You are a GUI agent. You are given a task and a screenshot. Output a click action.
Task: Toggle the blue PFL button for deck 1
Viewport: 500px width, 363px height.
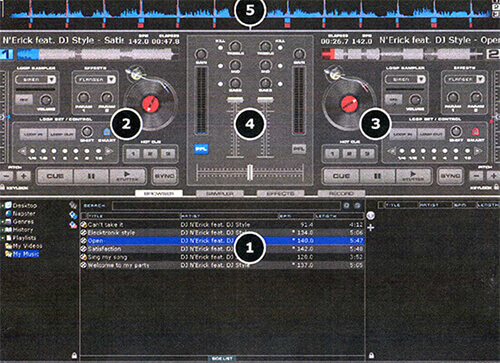201,149
